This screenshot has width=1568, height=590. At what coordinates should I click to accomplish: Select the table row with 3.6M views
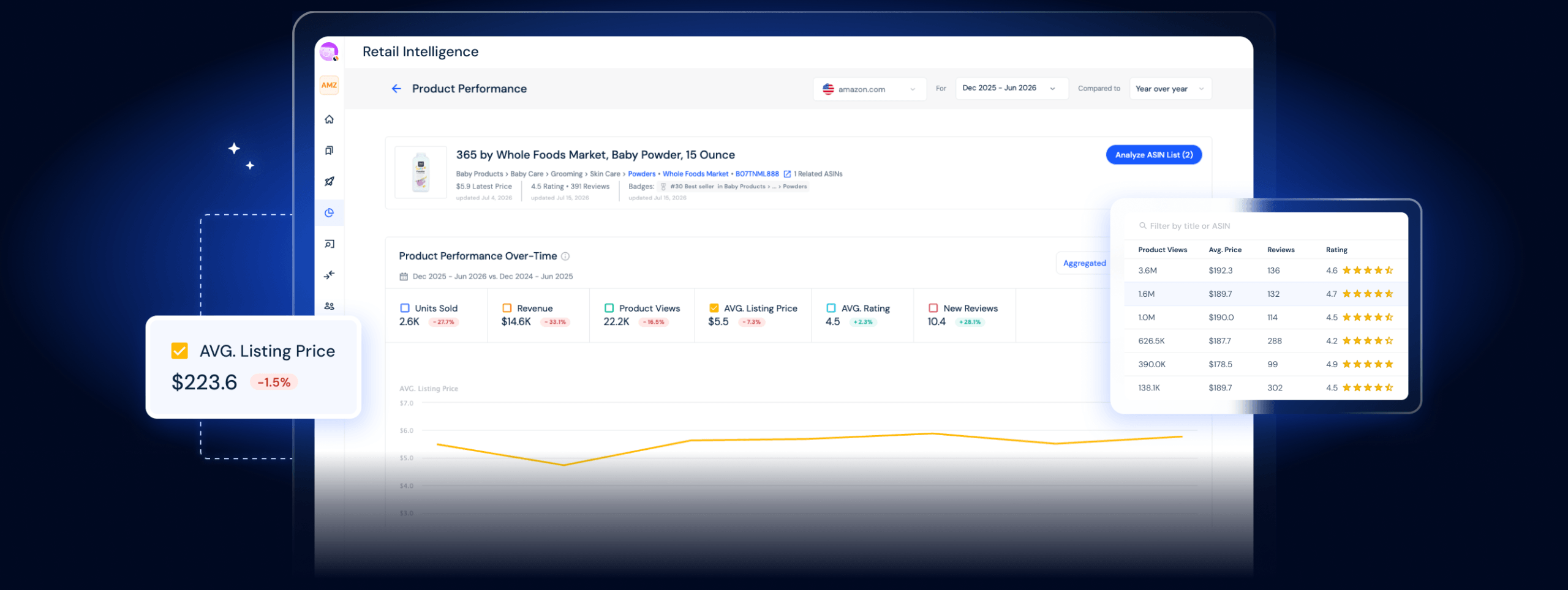(x=1266, y=271)
